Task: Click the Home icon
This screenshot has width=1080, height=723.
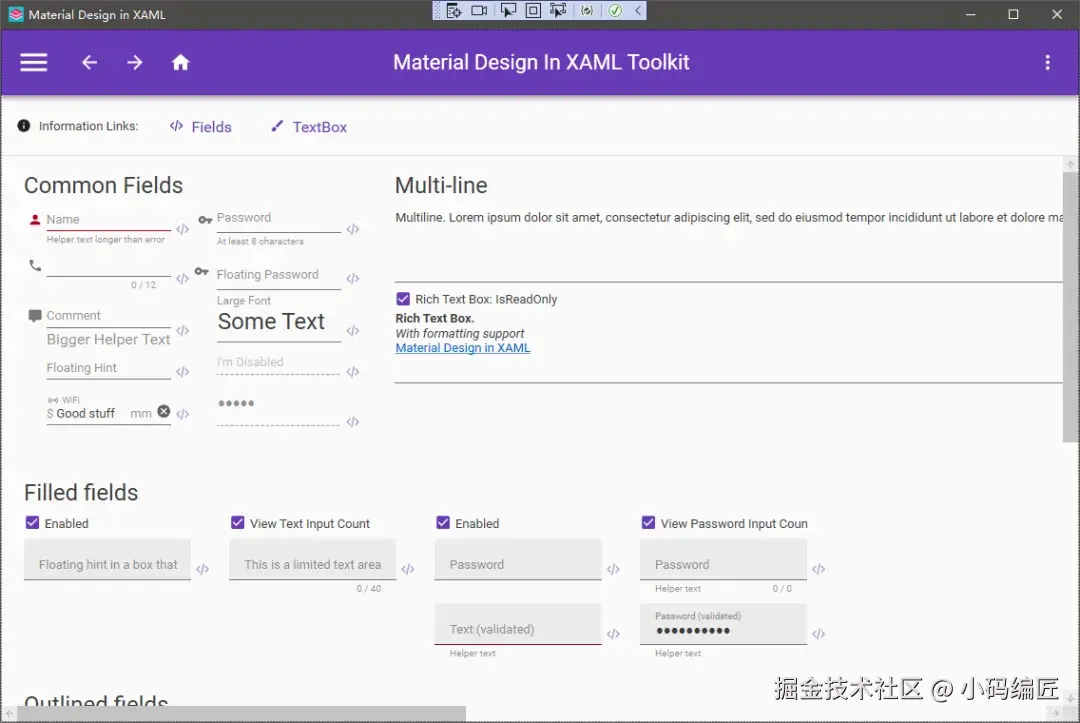Action: 180,63
